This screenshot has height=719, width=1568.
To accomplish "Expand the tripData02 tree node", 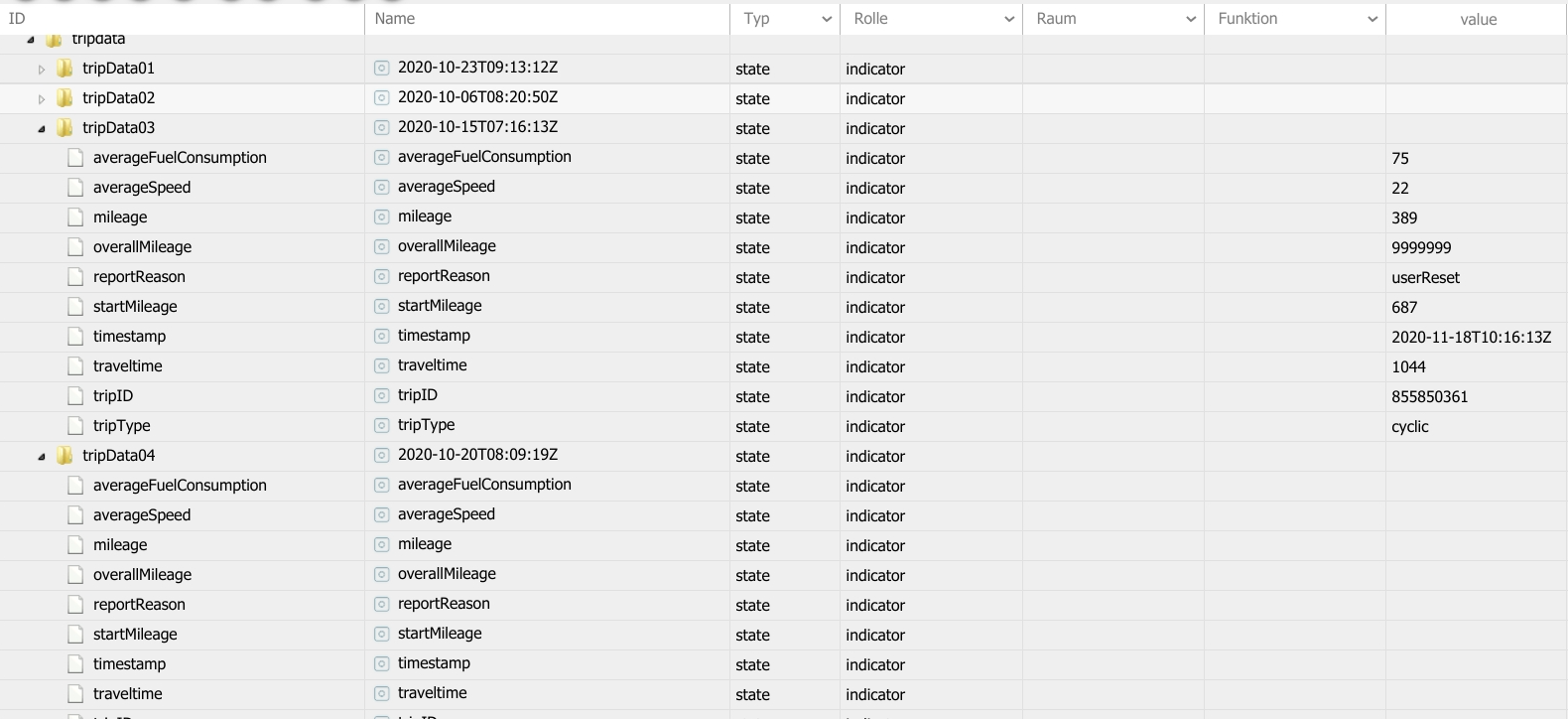I will coord(42,99).
